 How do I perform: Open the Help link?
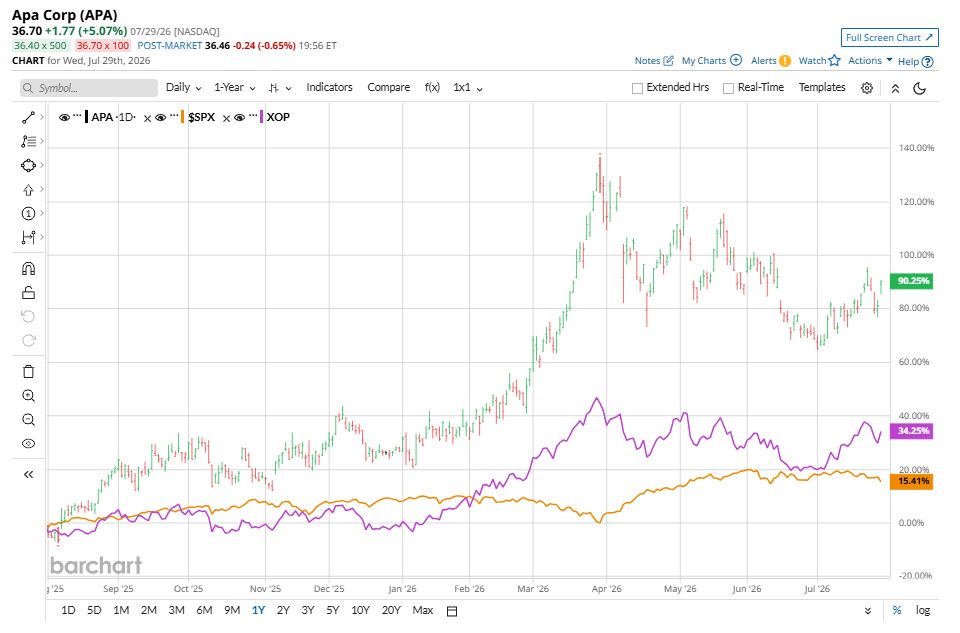point(915,61)
